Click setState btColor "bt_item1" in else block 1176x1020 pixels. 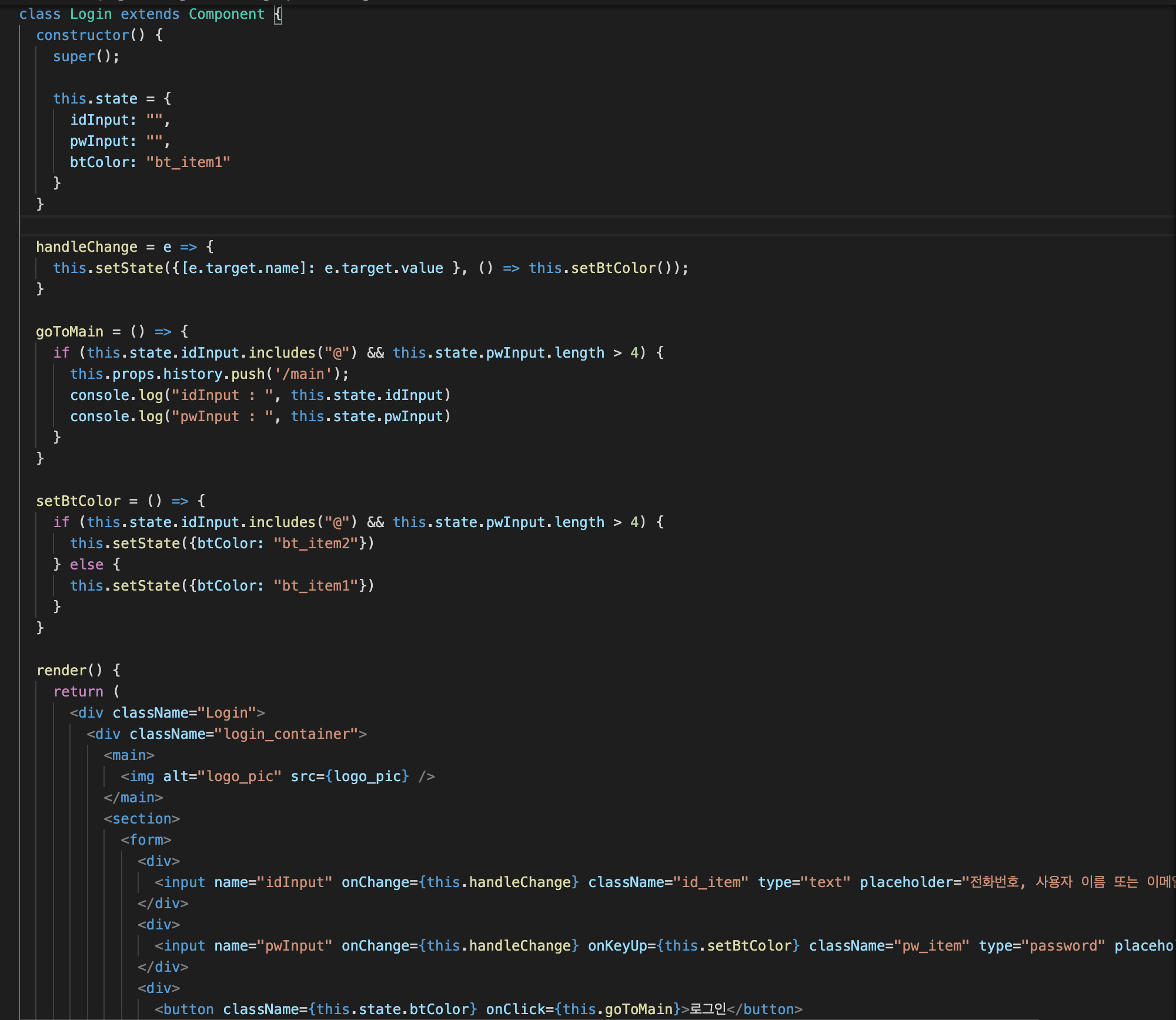click(222, 586)
